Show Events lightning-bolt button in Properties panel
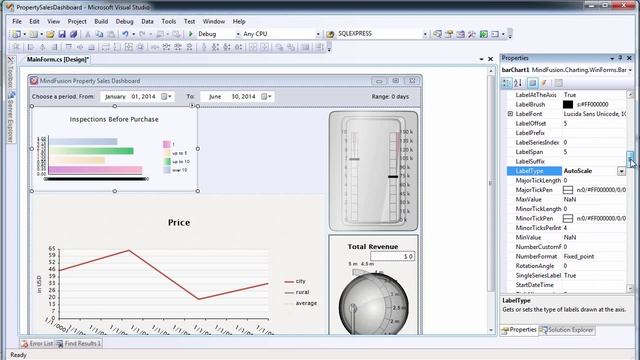Screen dimensions: 640x360 [x=544, y=83]
